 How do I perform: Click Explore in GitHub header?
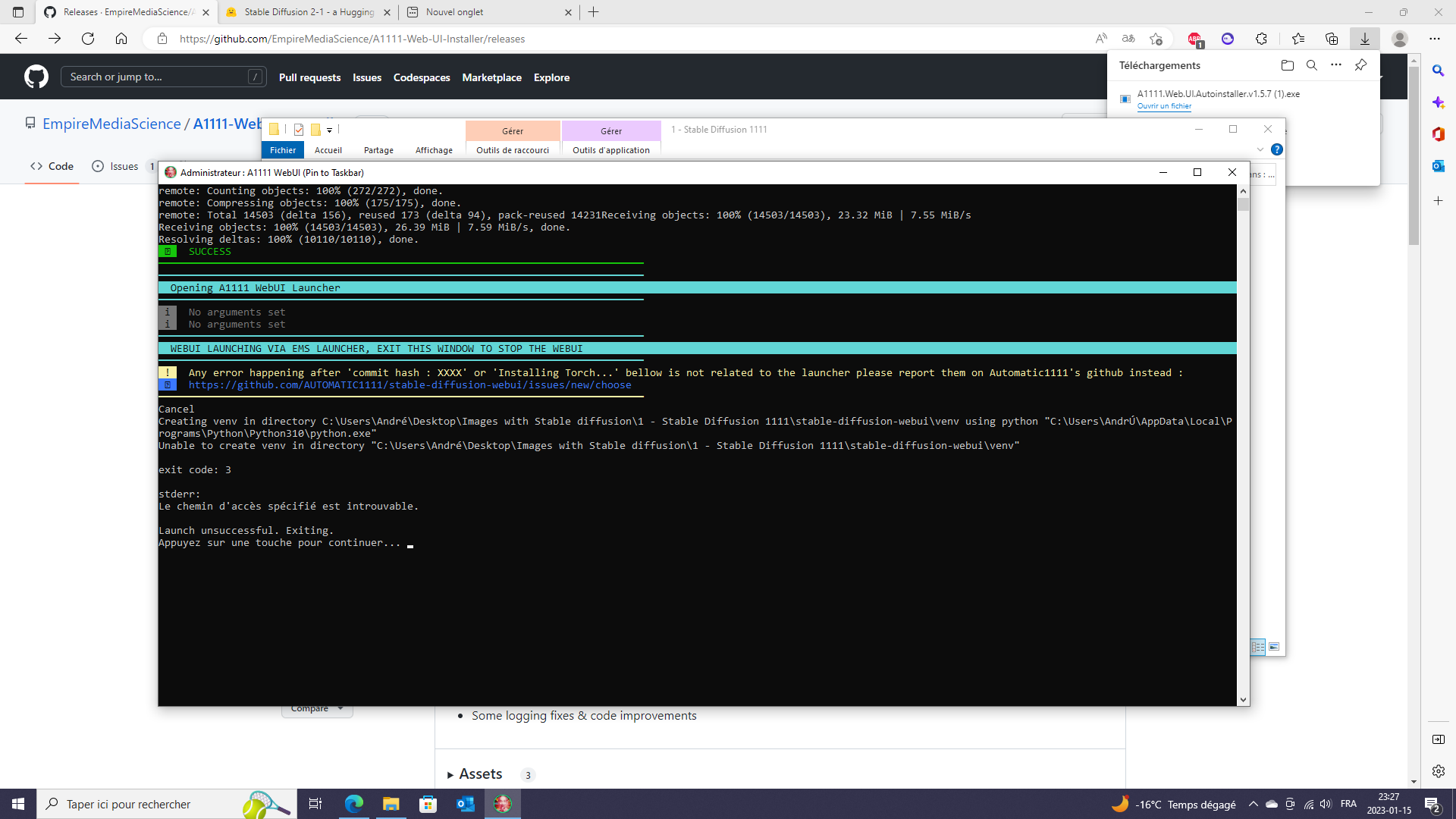pos(551,77)
